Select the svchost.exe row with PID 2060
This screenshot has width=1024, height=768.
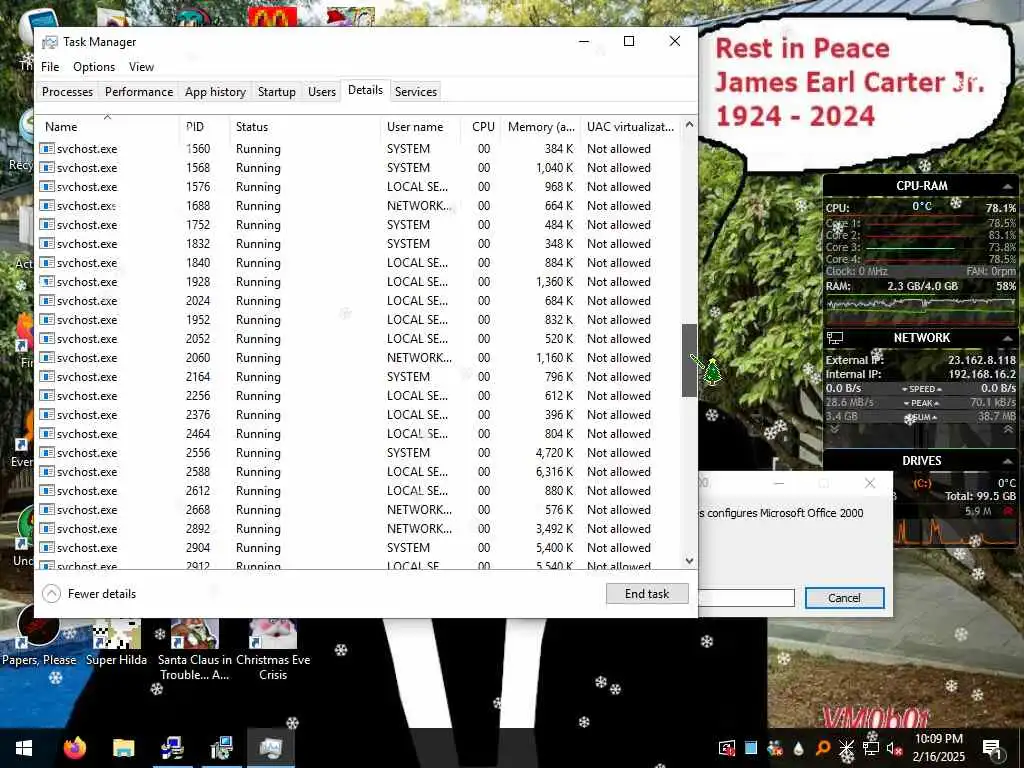tap(359, 358)
